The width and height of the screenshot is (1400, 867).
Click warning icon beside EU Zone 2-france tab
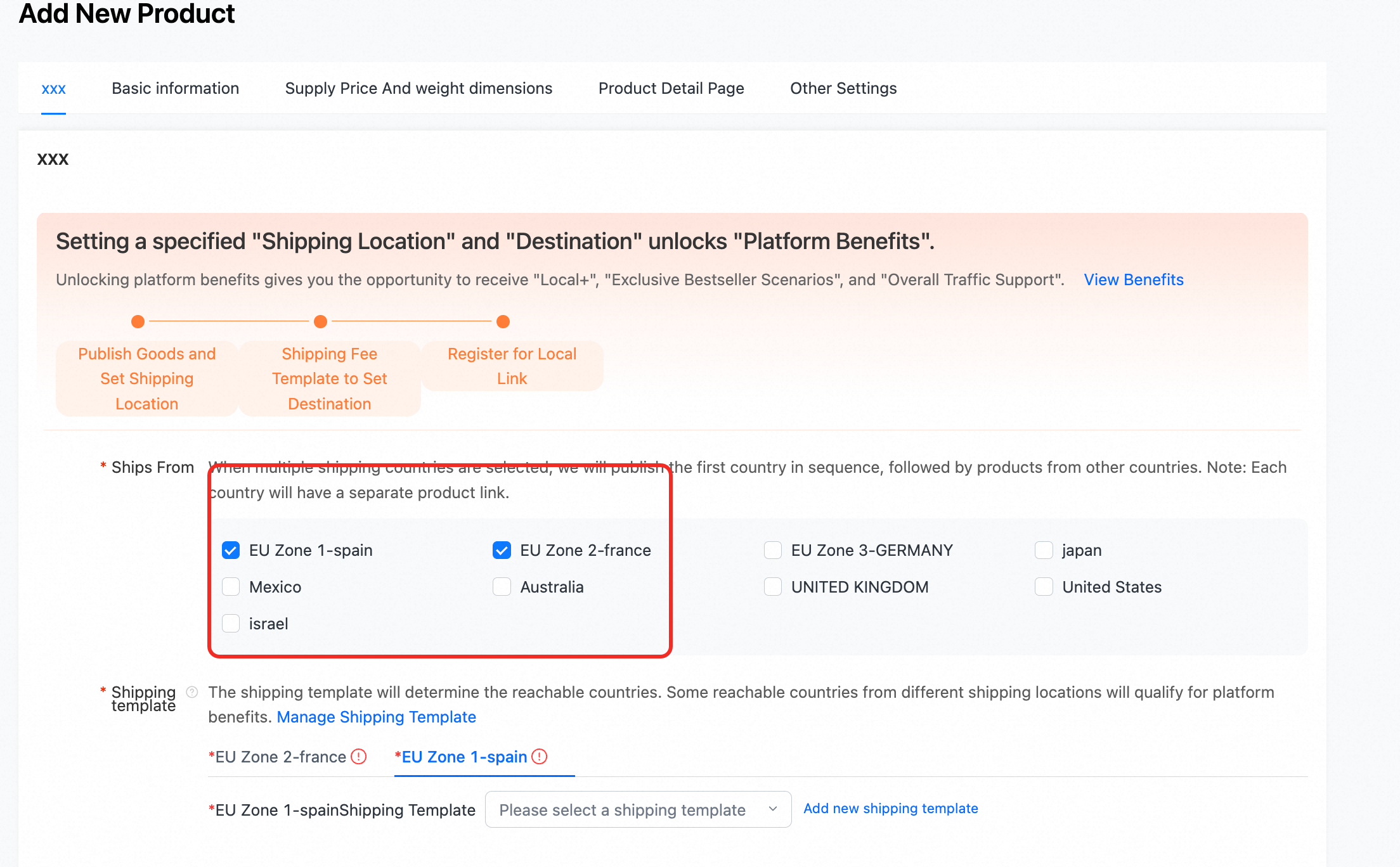[x=359, y=756]
